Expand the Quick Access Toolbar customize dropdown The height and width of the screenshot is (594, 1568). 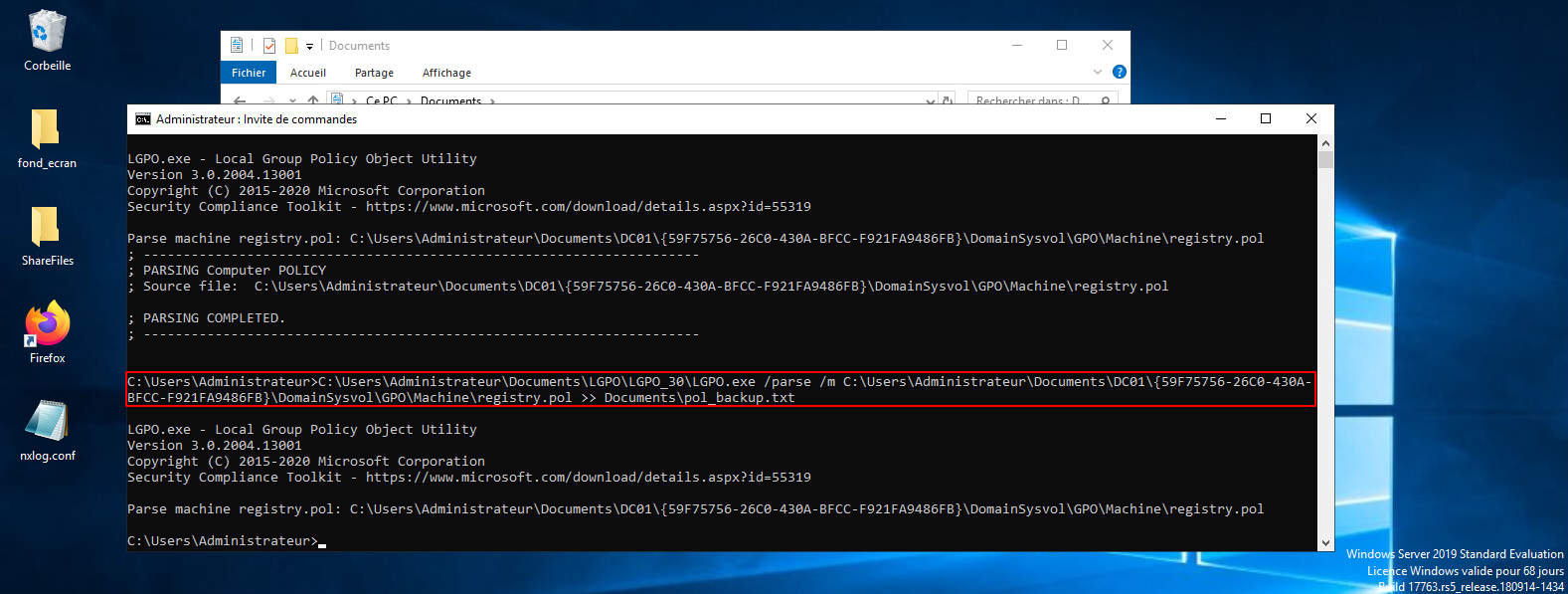pos(309,46)
